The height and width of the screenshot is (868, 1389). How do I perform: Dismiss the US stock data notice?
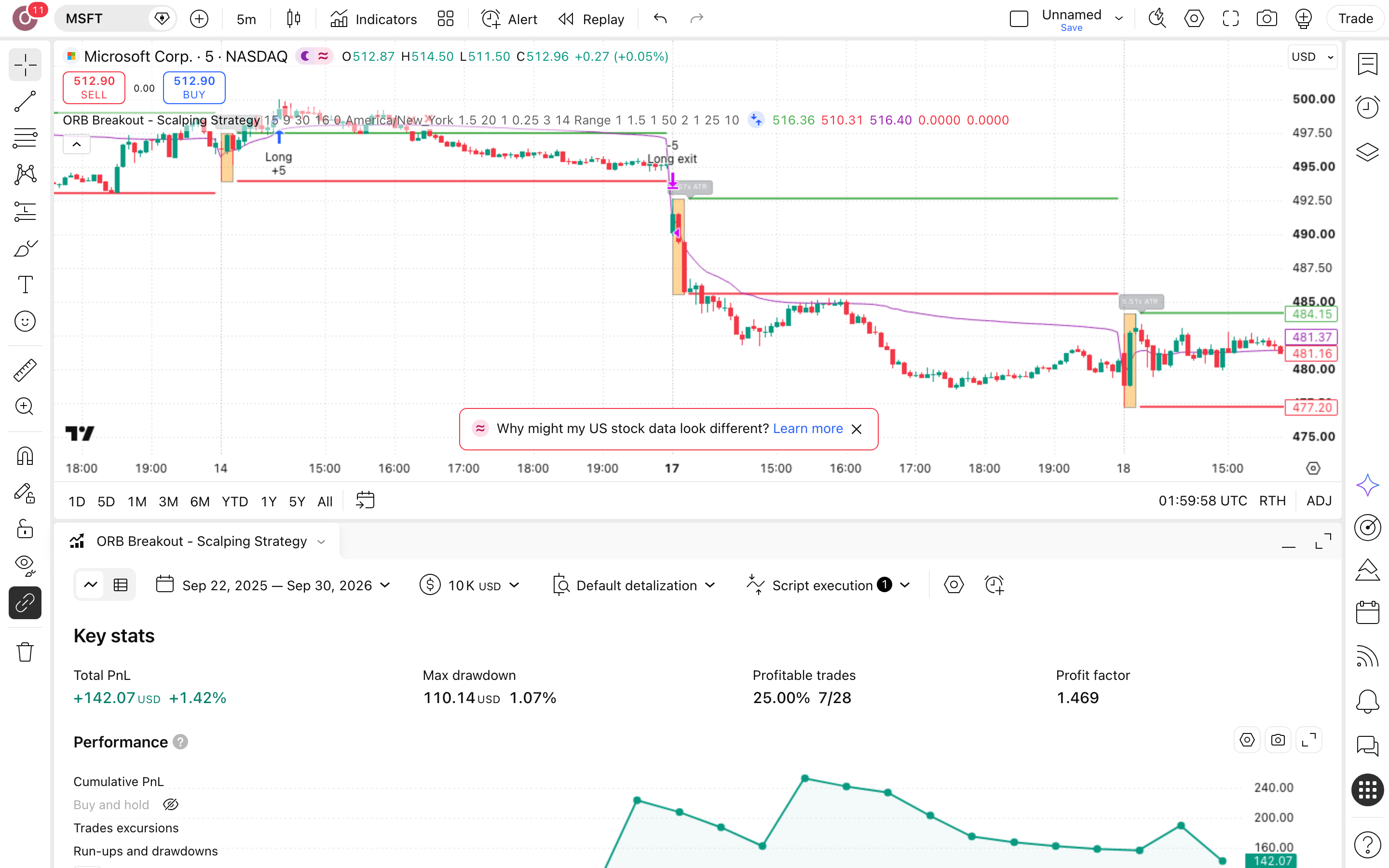[857, 429]
